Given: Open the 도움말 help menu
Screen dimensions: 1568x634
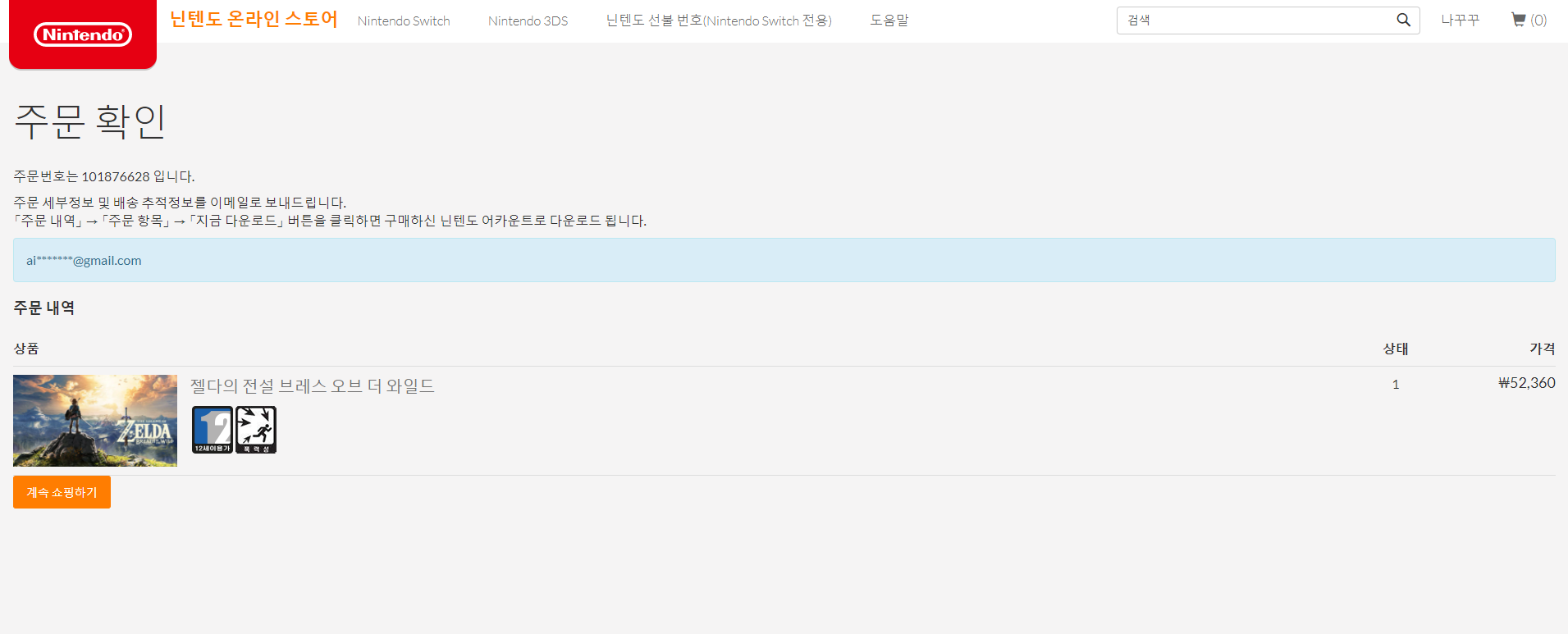Looking at the screenshot, I should tap(889, 21).
